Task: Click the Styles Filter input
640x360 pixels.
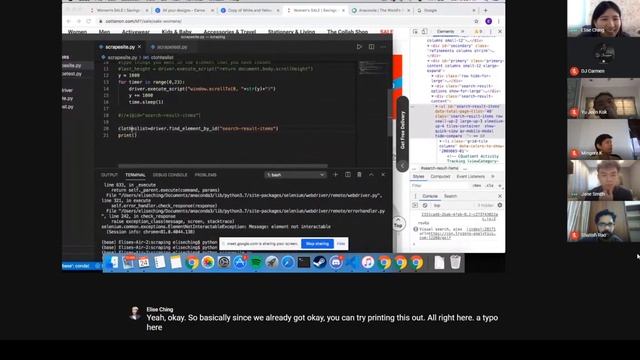Action: (440, 186)
